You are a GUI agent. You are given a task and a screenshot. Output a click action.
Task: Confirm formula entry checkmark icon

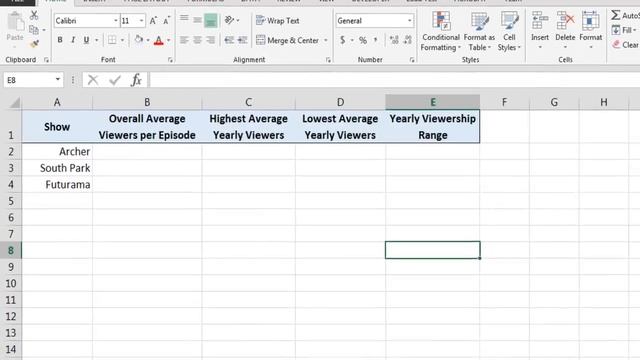115,80
